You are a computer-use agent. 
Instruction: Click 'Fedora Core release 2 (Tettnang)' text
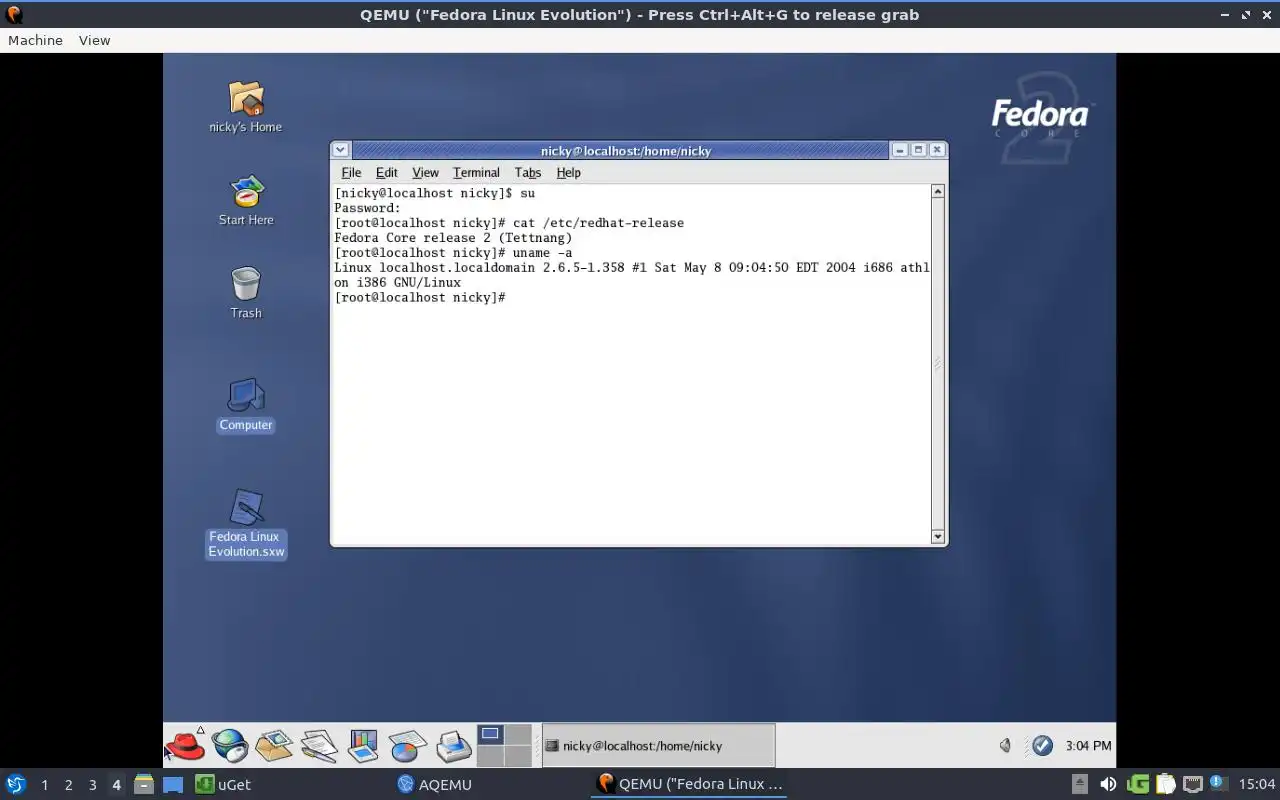click(x=453, y=237)
